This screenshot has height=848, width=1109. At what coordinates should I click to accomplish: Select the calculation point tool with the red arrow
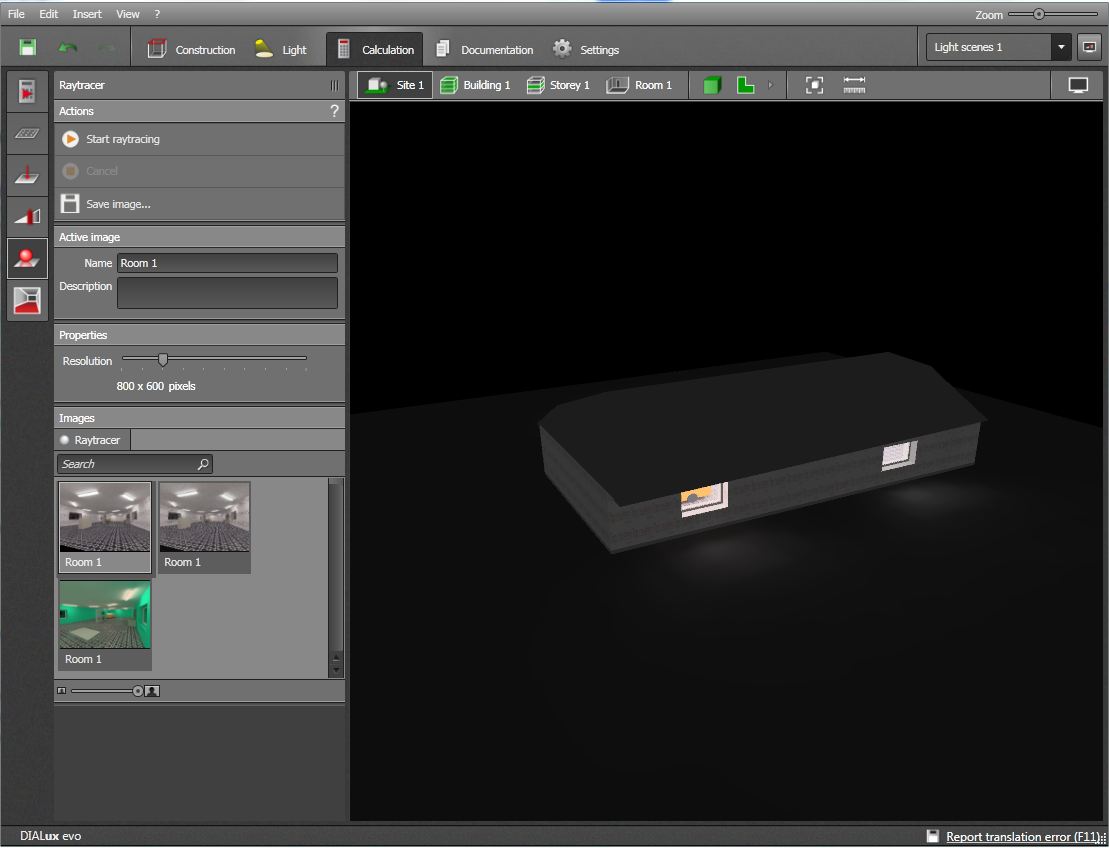tap(27, 175)
